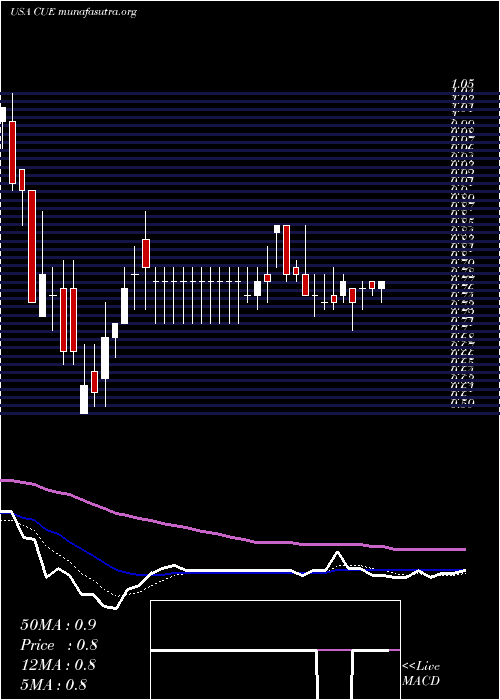Select the 5MA : 0.8 readout

pos(53,685)
